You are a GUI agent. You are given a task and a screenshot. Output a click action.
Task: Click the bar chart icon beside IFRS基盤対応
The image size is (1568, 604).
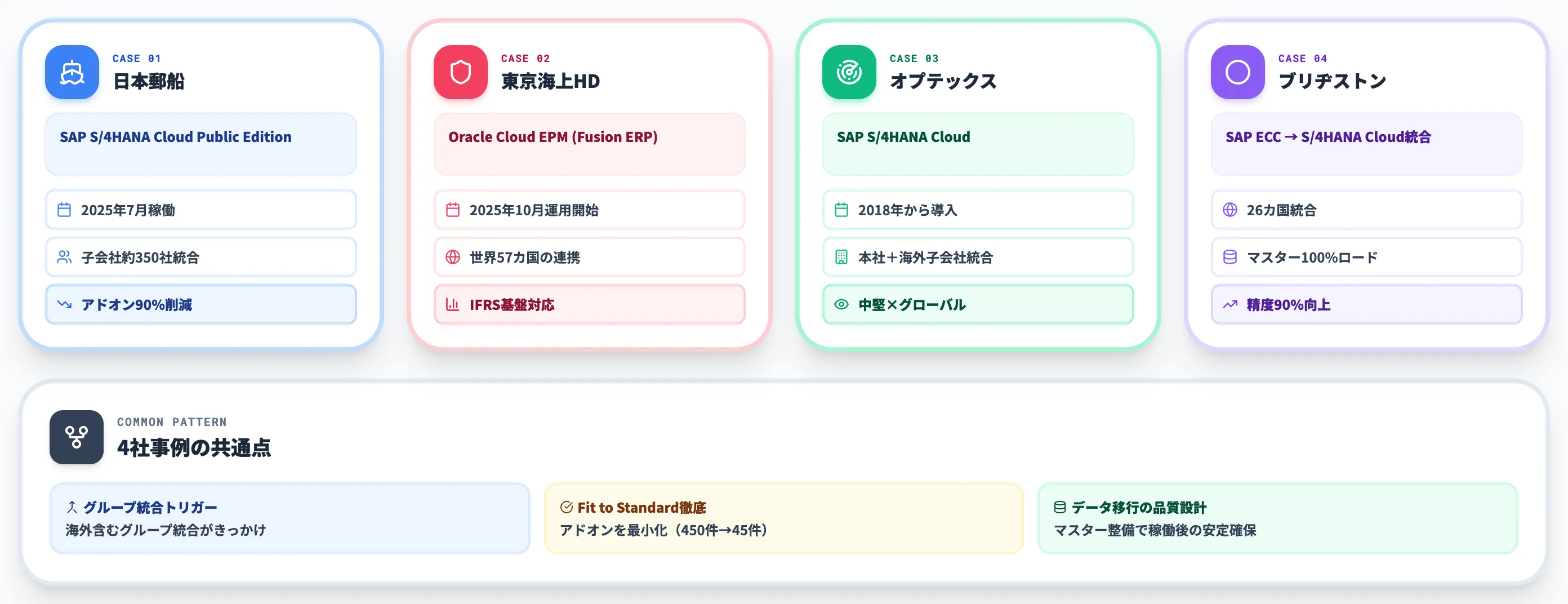pyautogui.click(x=453, y=304)
